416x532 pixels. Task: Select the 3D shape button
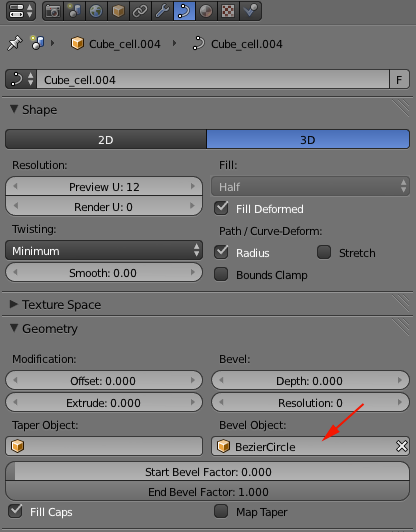[308, 139]
